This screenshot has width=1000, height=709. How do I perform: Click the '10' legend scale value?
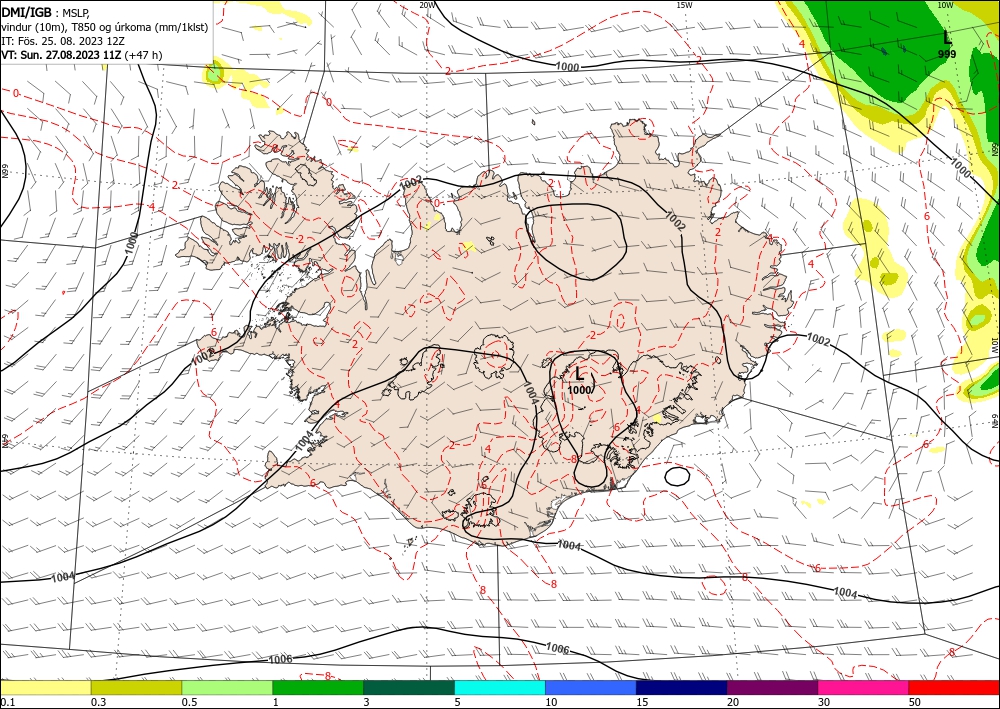(x=551, y=702)
